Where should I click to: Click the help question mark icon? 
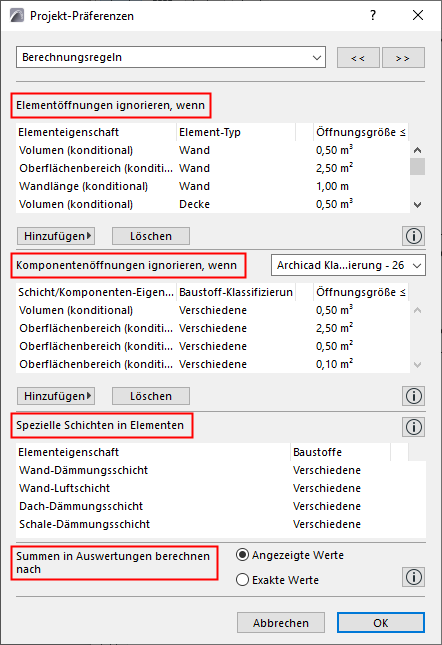(373, 16)
